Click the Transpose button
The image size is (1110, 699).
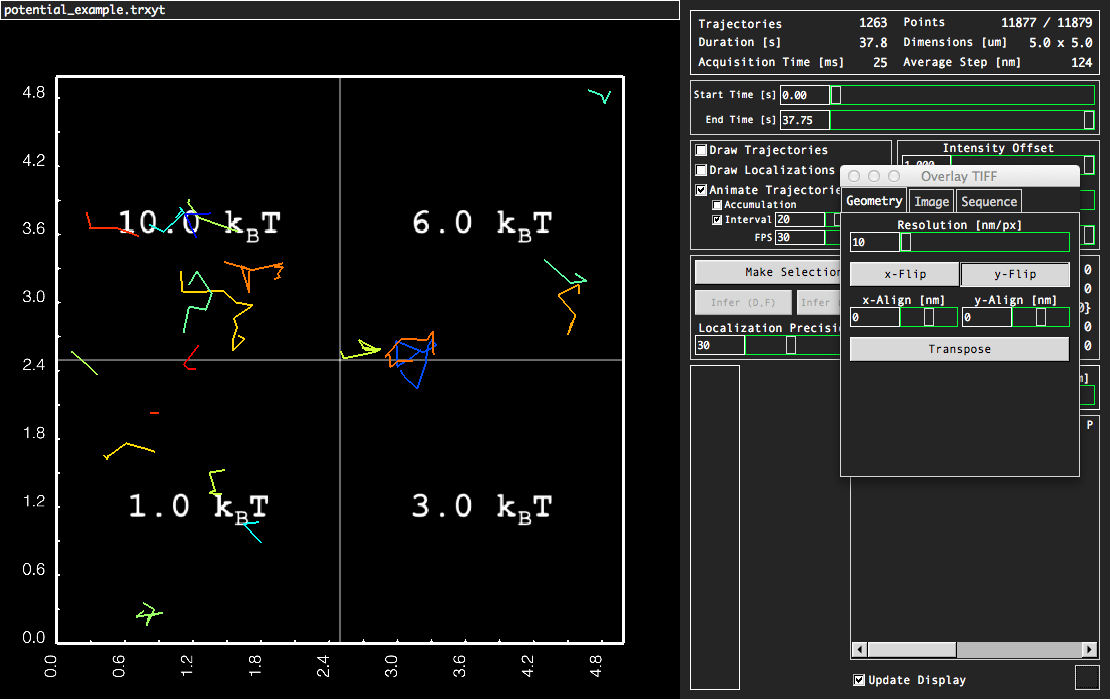[x=959, y=349]
